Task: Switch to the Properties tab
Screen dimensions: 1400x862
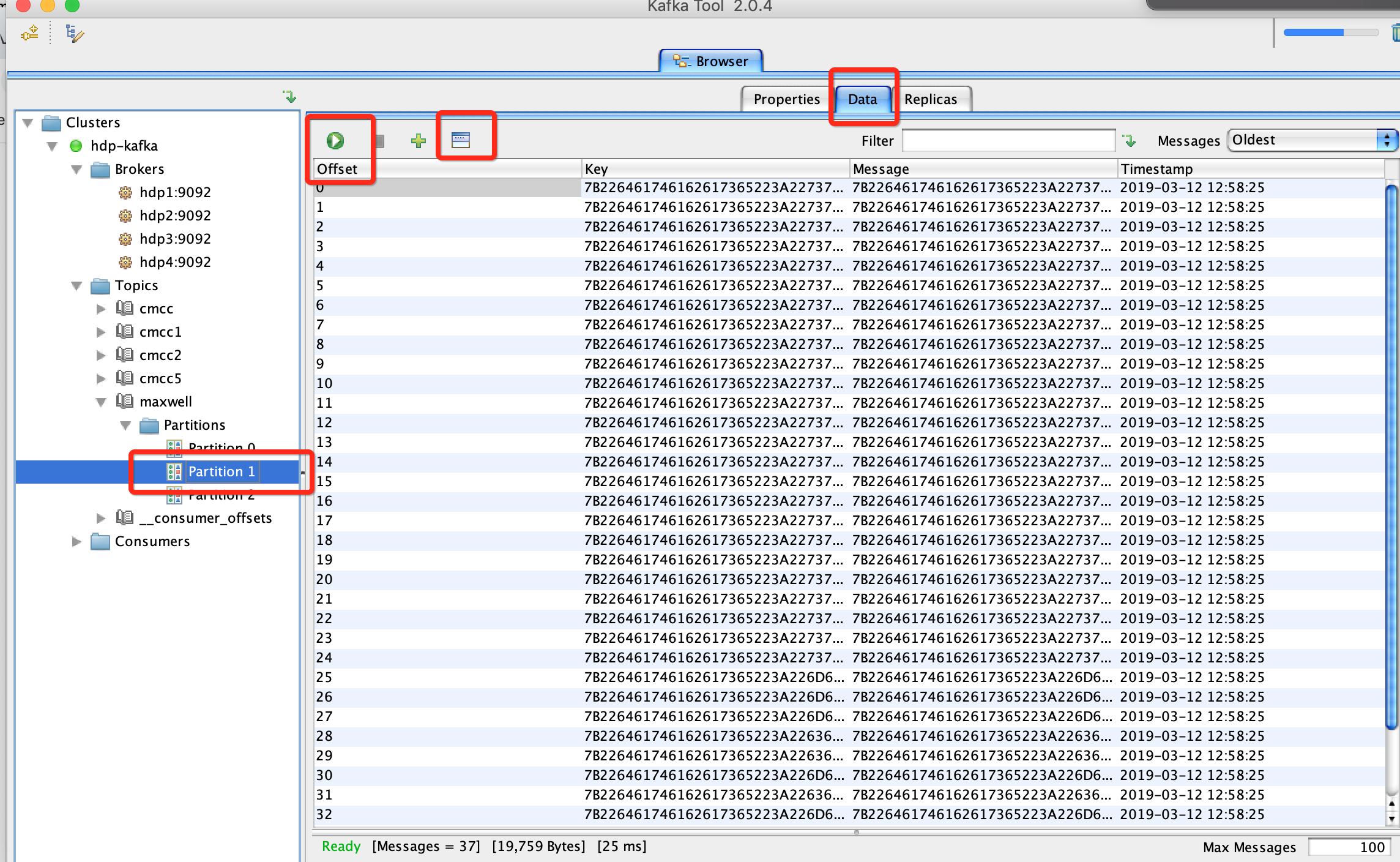Action: pyautogui.click(x=786, y=99)
